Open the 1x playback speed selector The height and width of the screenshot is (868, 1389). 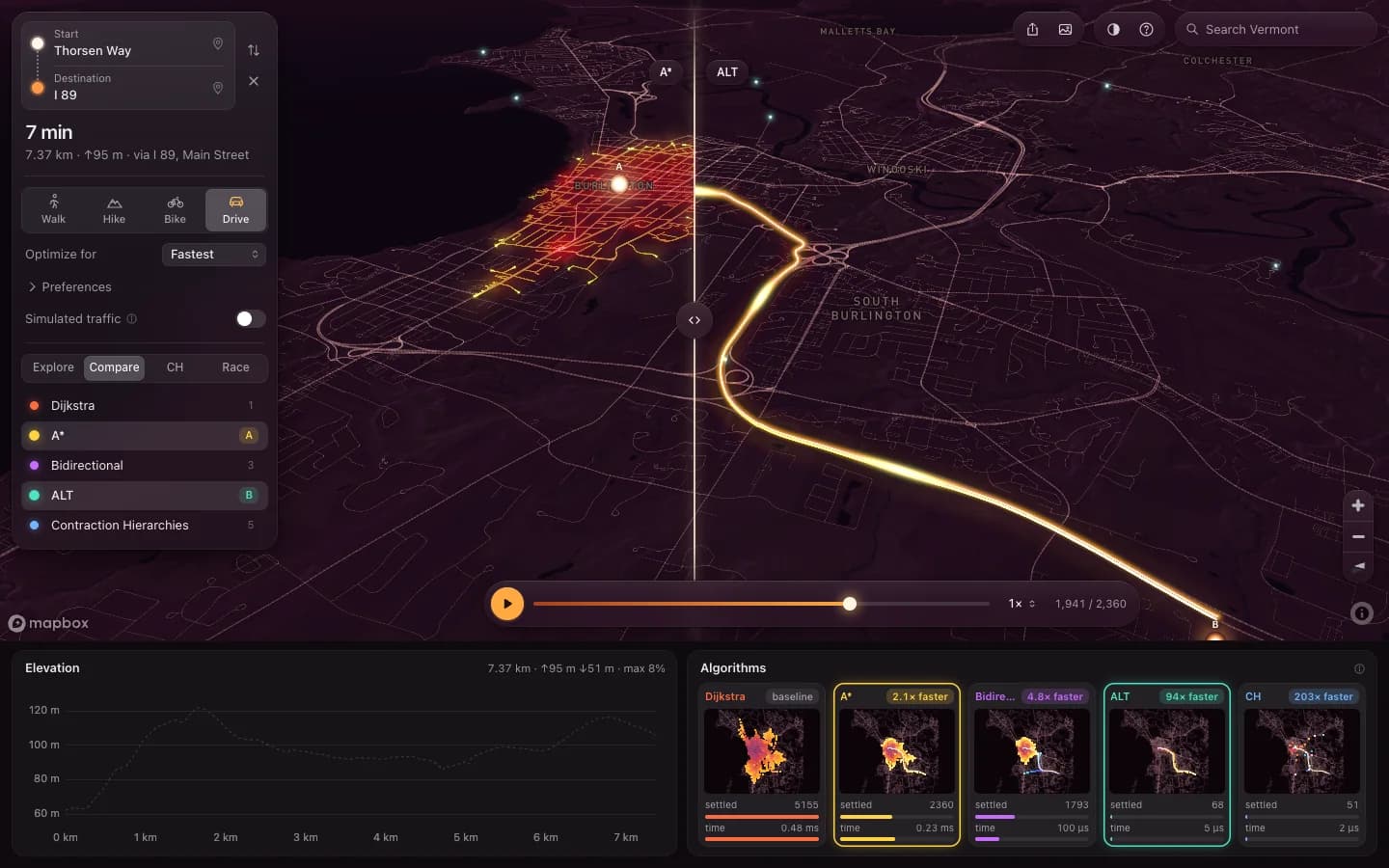click(1021, 604)
